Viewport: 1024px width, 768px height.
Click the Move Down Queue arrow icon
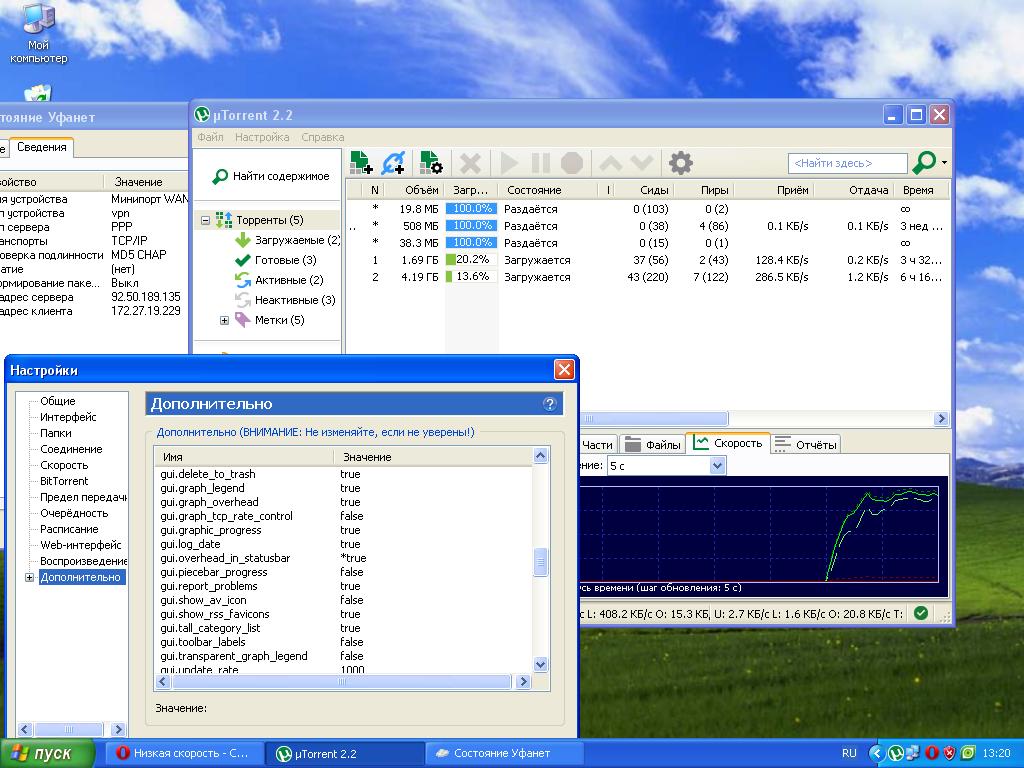(641, 163)
